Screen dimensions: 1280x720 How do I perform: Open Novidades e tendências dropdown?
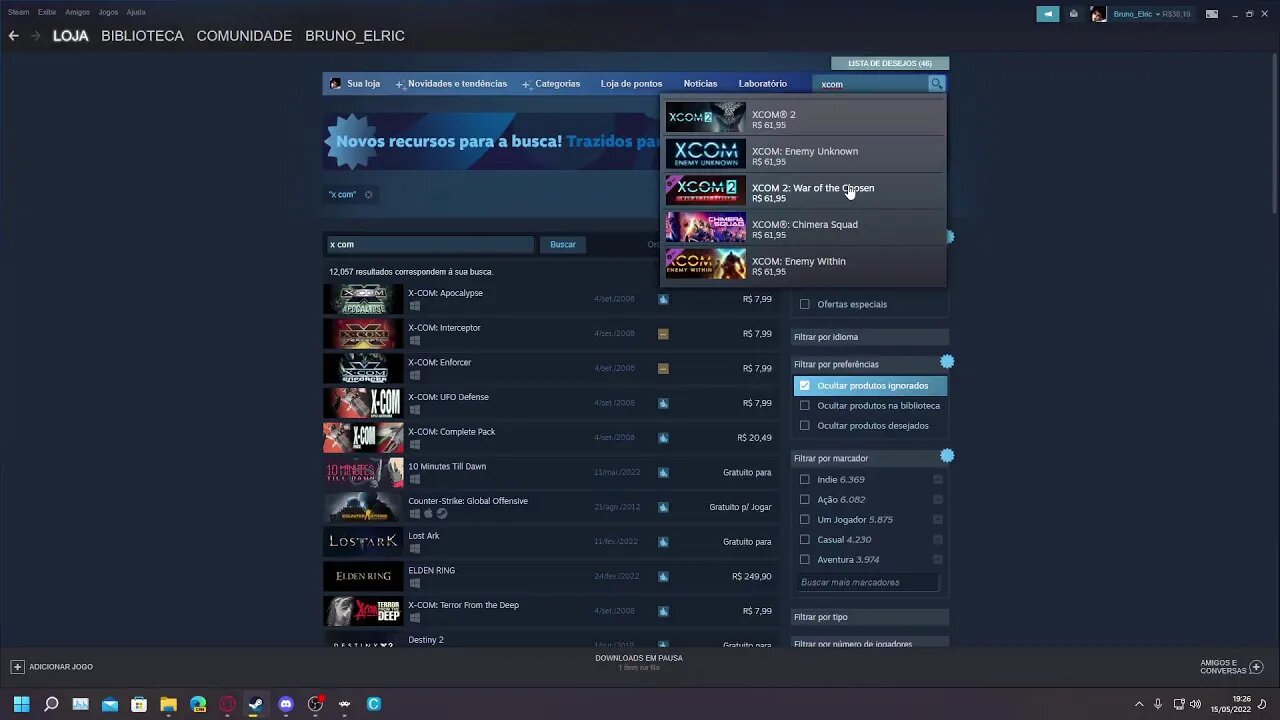[451, 84]
